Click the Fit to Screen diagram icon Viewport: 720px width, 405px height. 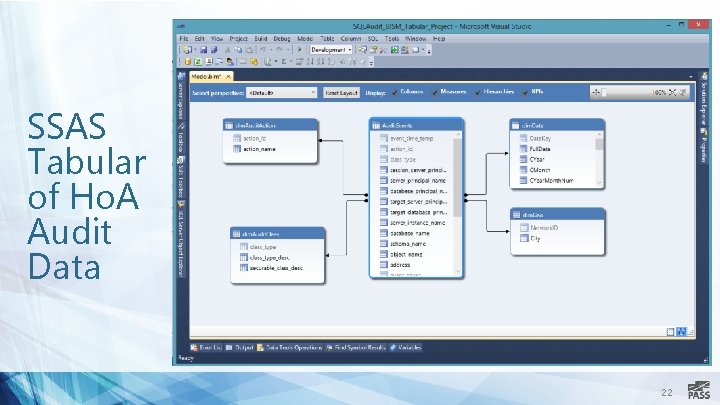click(x=672, y=92)
